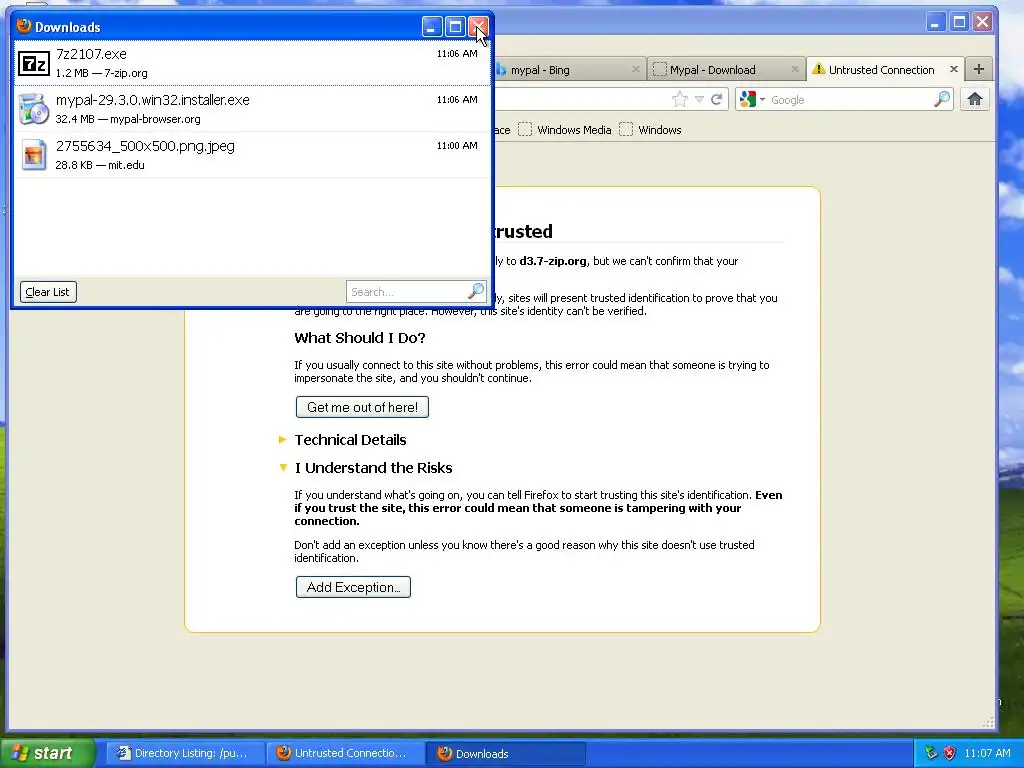This screenshot has width=1024, height=768.
Task: Click the search magnifier in Google box
Action: (942, 99)
